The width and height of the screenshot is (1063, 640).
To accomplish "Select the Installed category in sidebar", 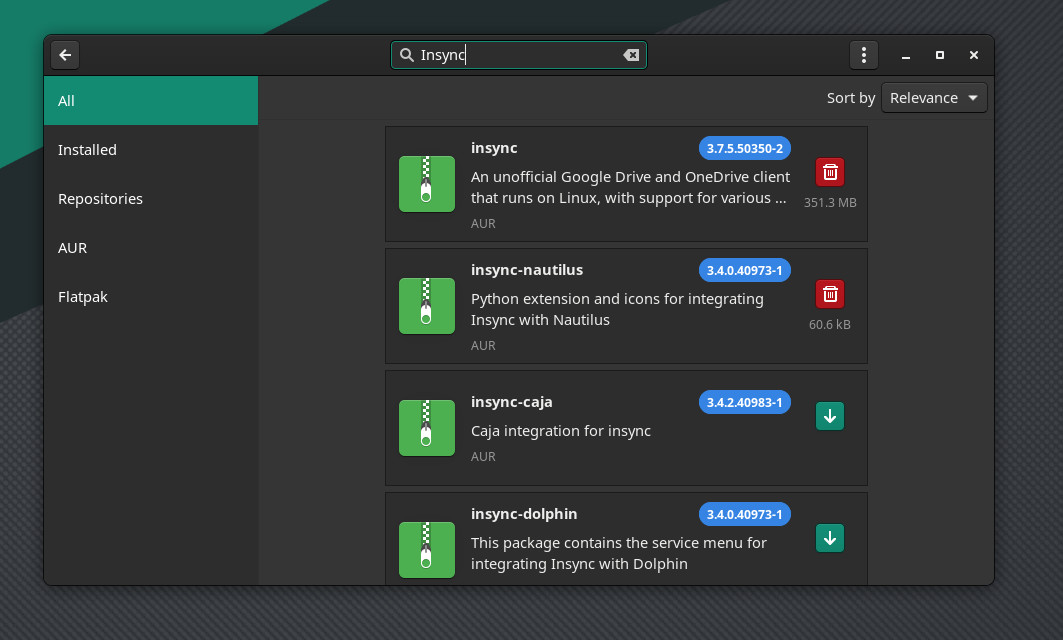I will (87, 150).
